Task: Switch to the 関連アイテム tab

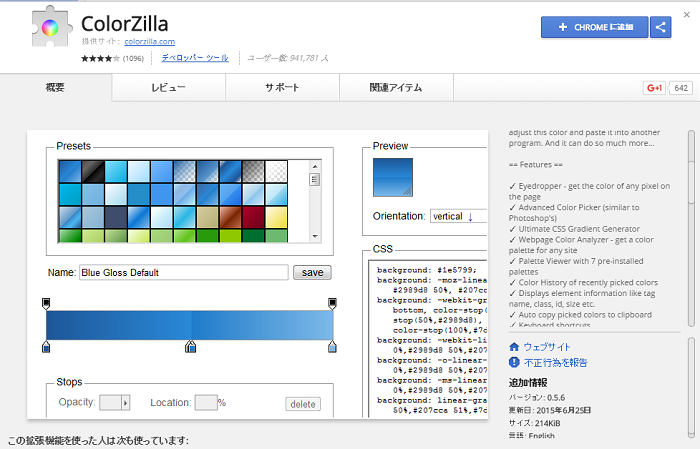Action: click(396, 87)
